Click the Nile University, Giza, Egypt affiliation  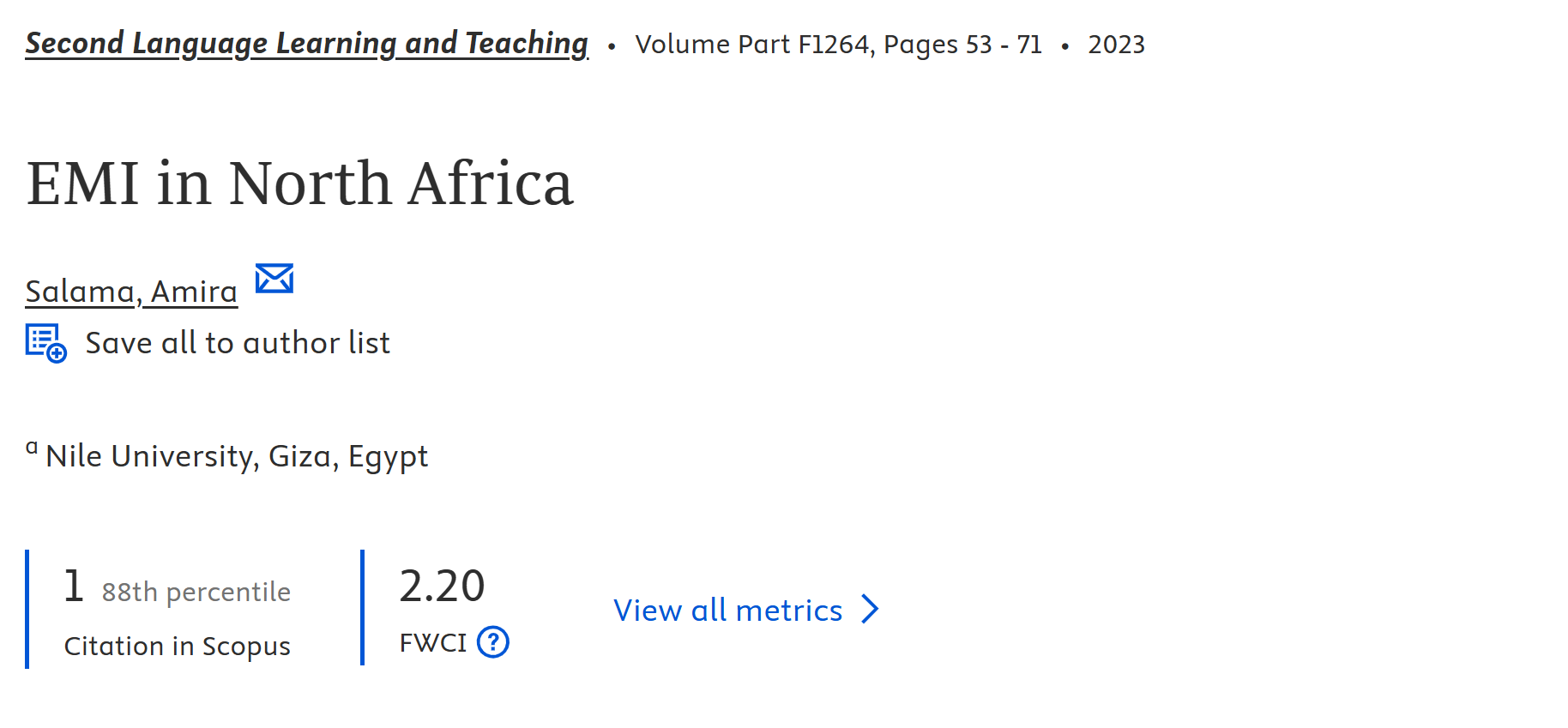tap(237, 456)
